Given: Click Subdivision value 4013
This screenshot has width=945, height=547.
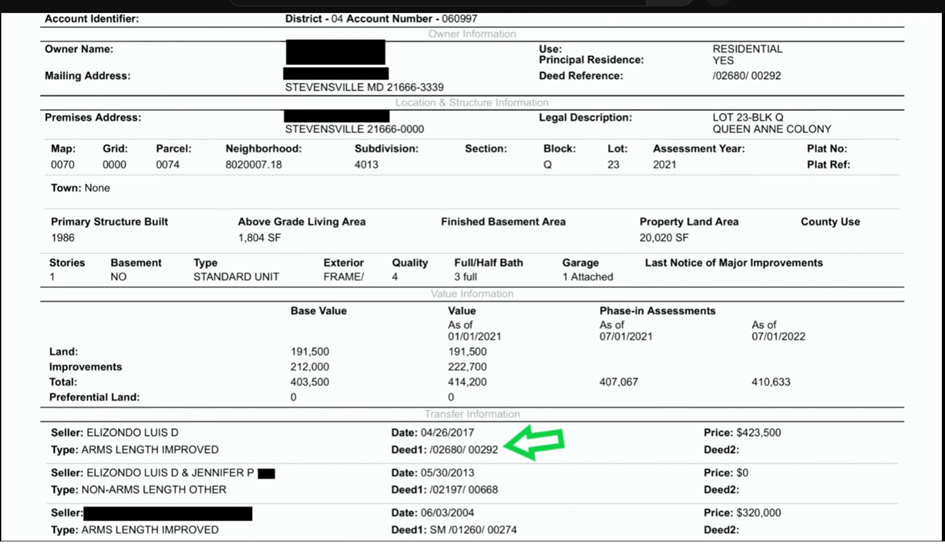Looking at the screenshot, I should click(x=366, y=164).
